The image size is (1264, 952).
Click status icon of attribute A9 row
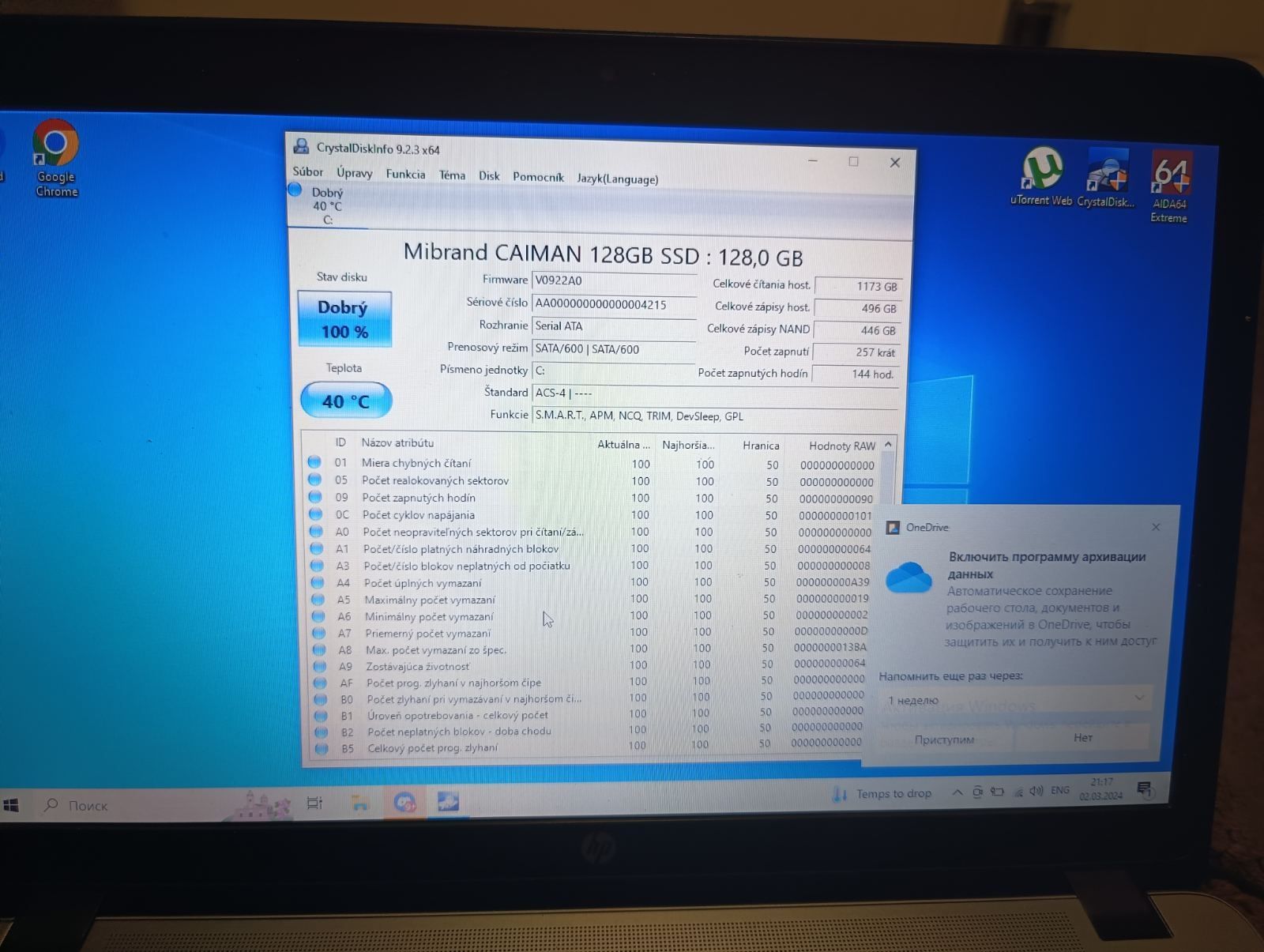click(x=319, y=666)
